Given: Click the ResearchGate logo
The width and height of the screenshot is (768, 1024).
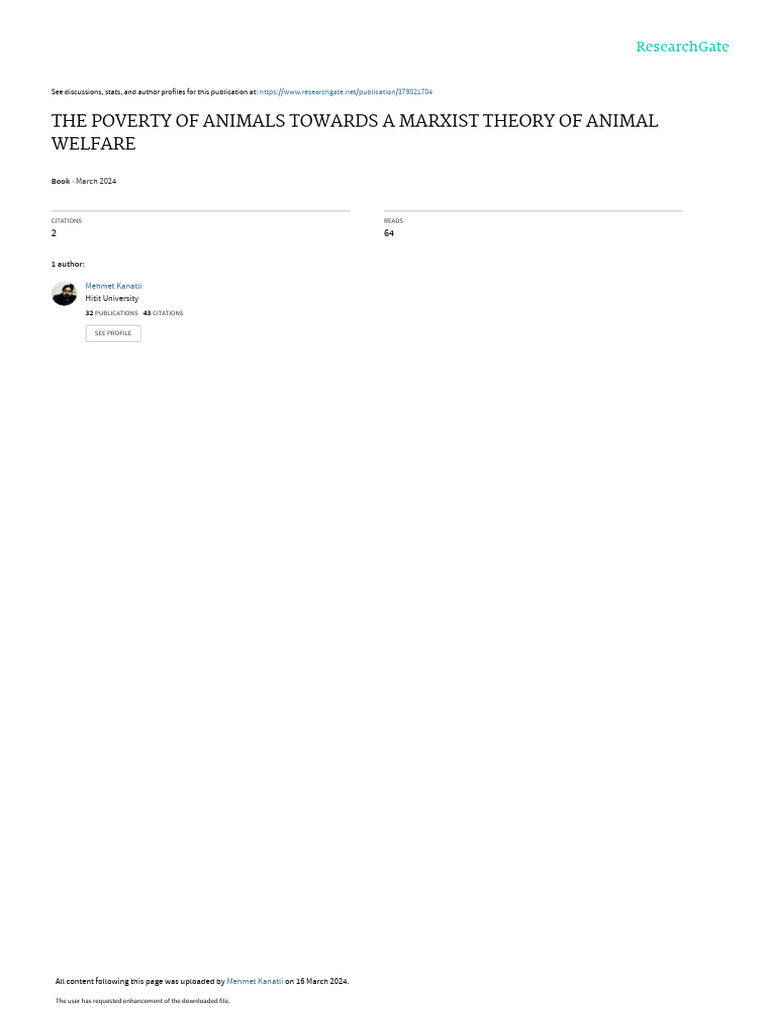Looking at the screenshot, I should (682, 47).
